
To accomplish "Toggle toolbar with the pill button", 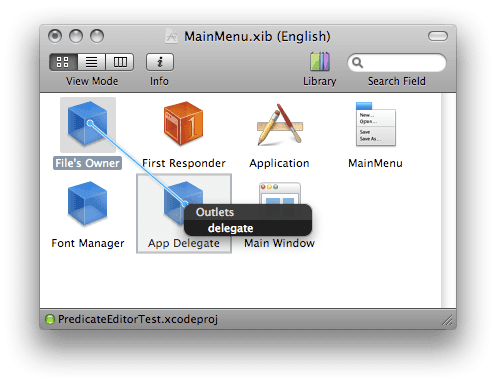I will 438,36.
